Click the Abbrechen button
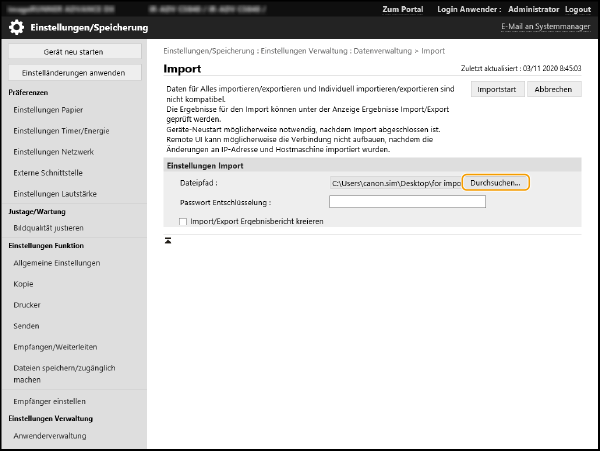 [x=554, y=89]
